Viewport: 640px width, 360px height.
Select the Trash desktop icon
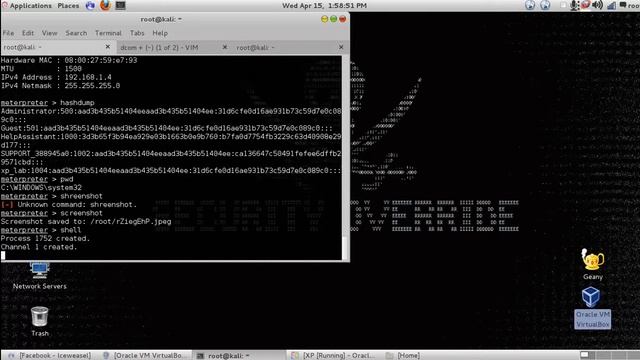(x=40, y=321)
